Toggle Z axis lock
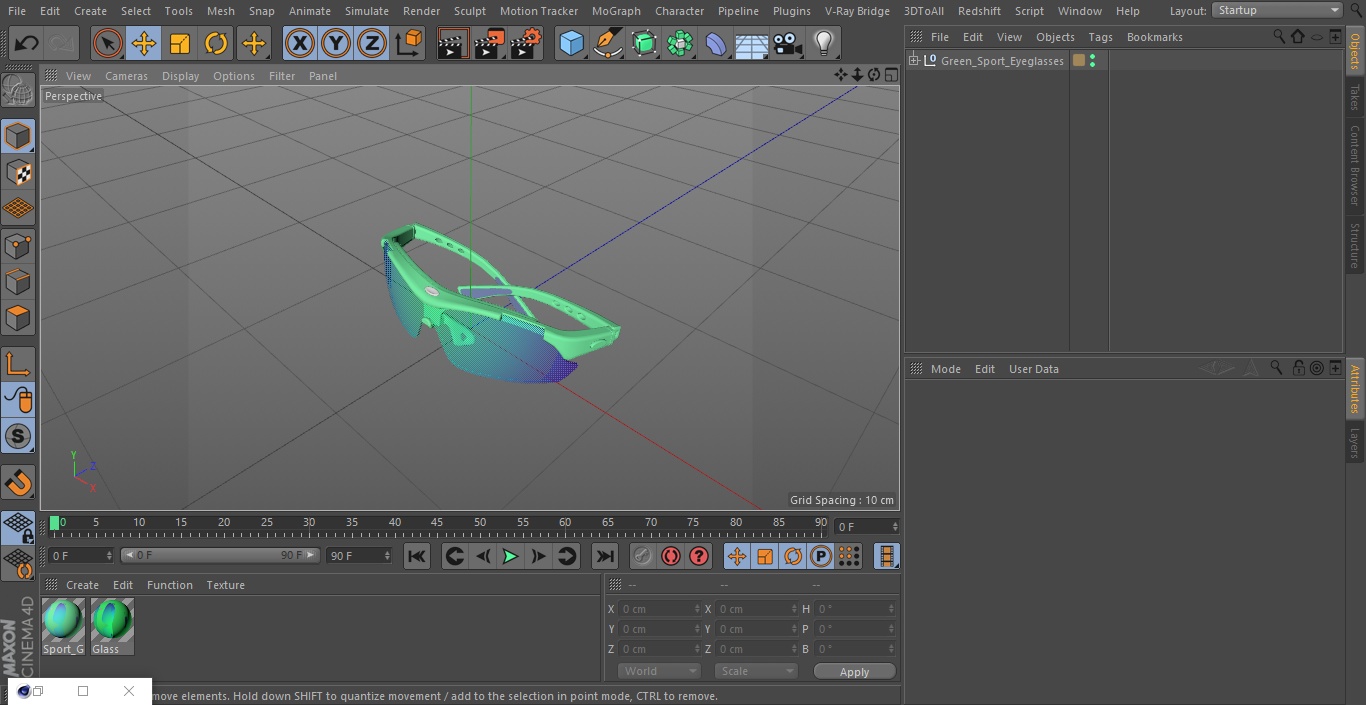The width and height of the screenshot is (1366, 705). 372,44
